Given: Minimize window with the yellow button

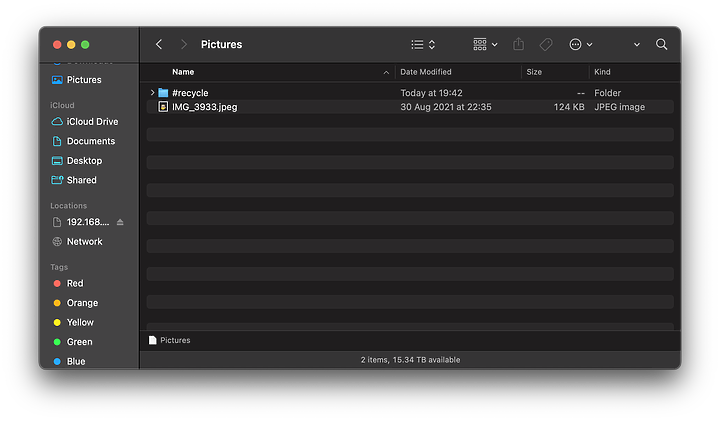Looking at the screenshot, I should pos(71,45).
